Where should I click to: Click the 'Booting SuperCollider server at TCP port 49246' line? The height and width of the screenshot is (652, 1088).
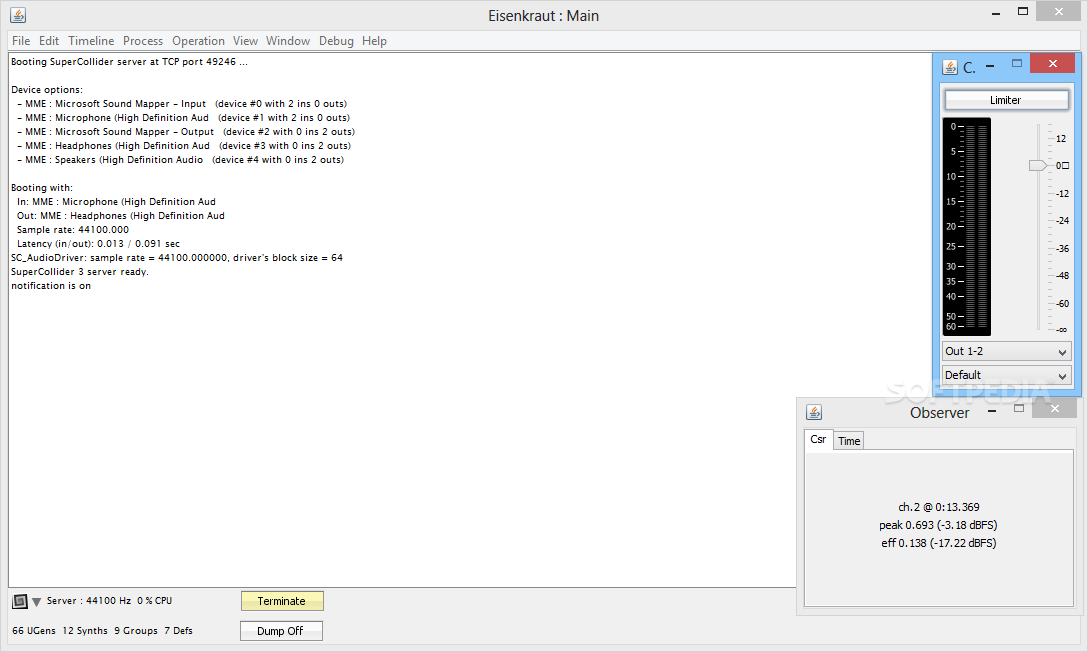tap(129, 62)
